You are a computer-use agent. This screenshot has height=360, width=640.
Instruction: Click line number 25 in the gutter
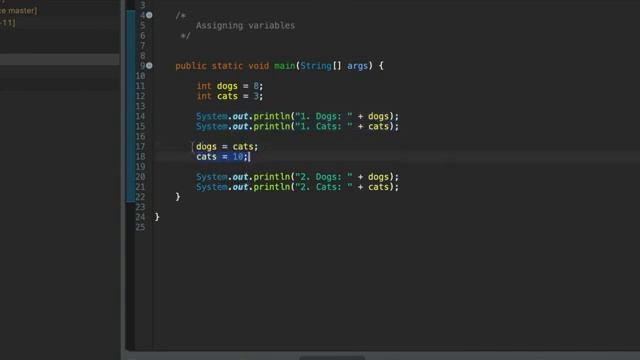click(x=140, y=227)
